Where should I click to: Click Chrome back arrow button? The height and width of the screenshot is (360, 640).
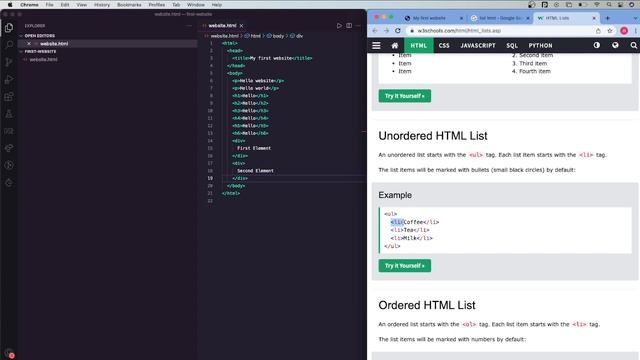point(375,31)
